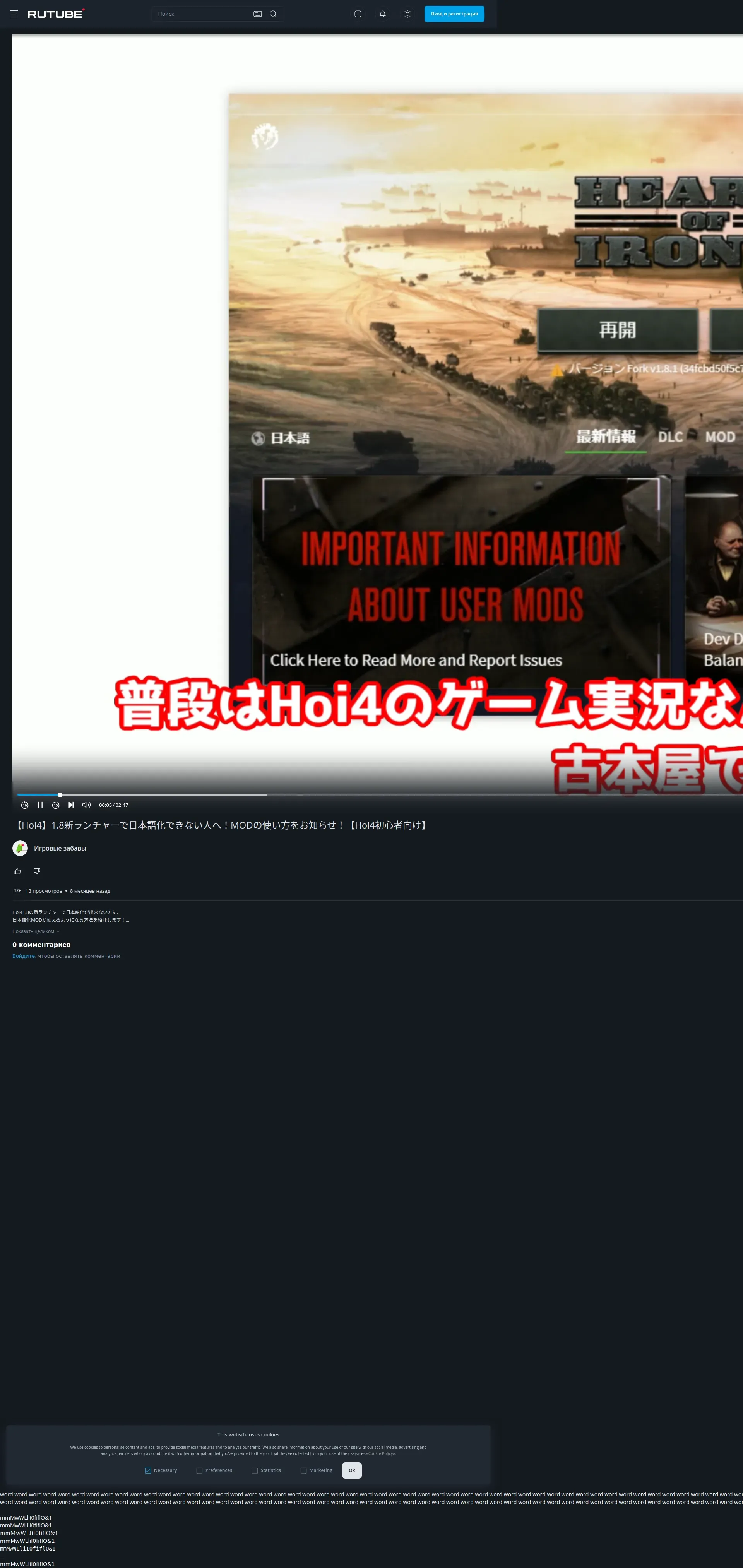Mute the video volume
This screenshot has height=1568, width=743.
(86, 805)
